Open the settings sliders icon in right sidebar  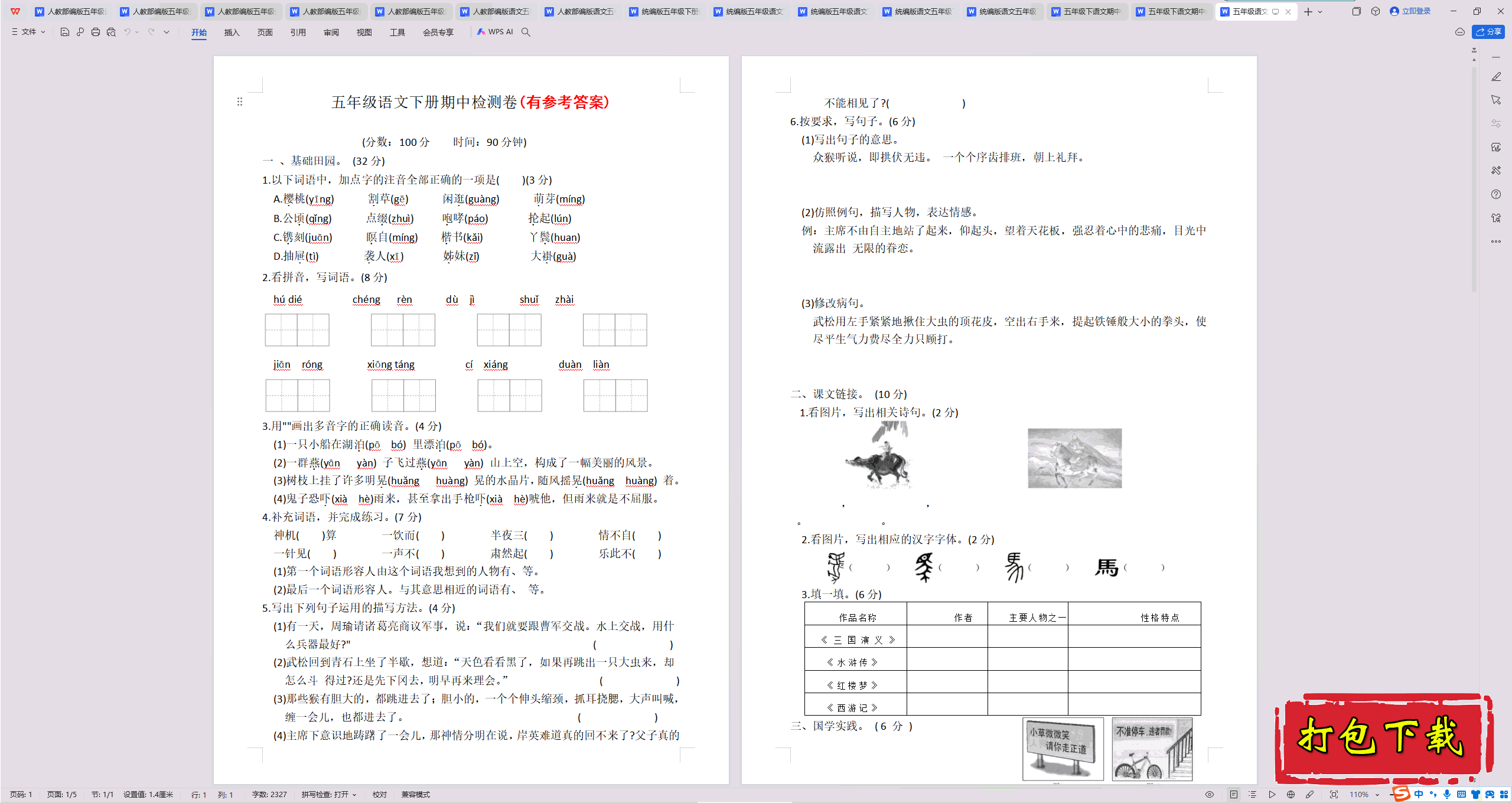1496,123
